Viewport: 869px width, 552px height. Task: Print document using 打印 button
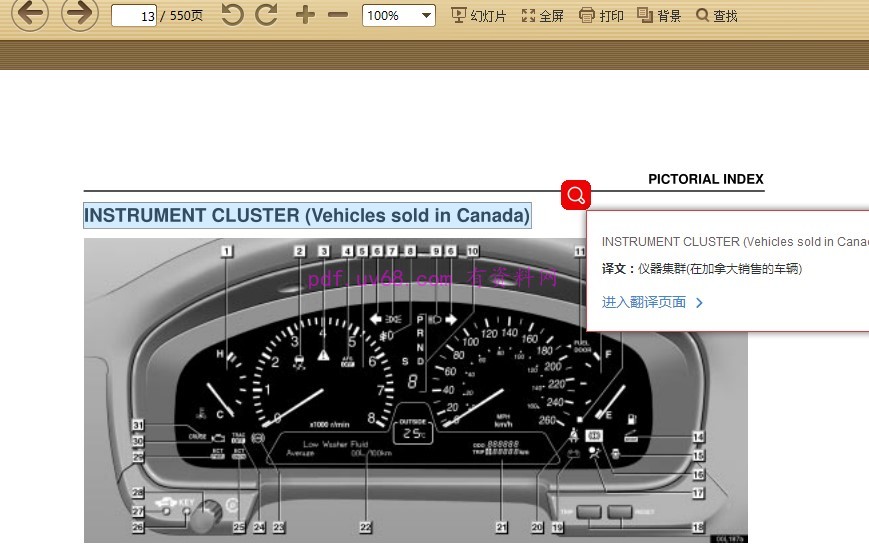pos(602,16)
